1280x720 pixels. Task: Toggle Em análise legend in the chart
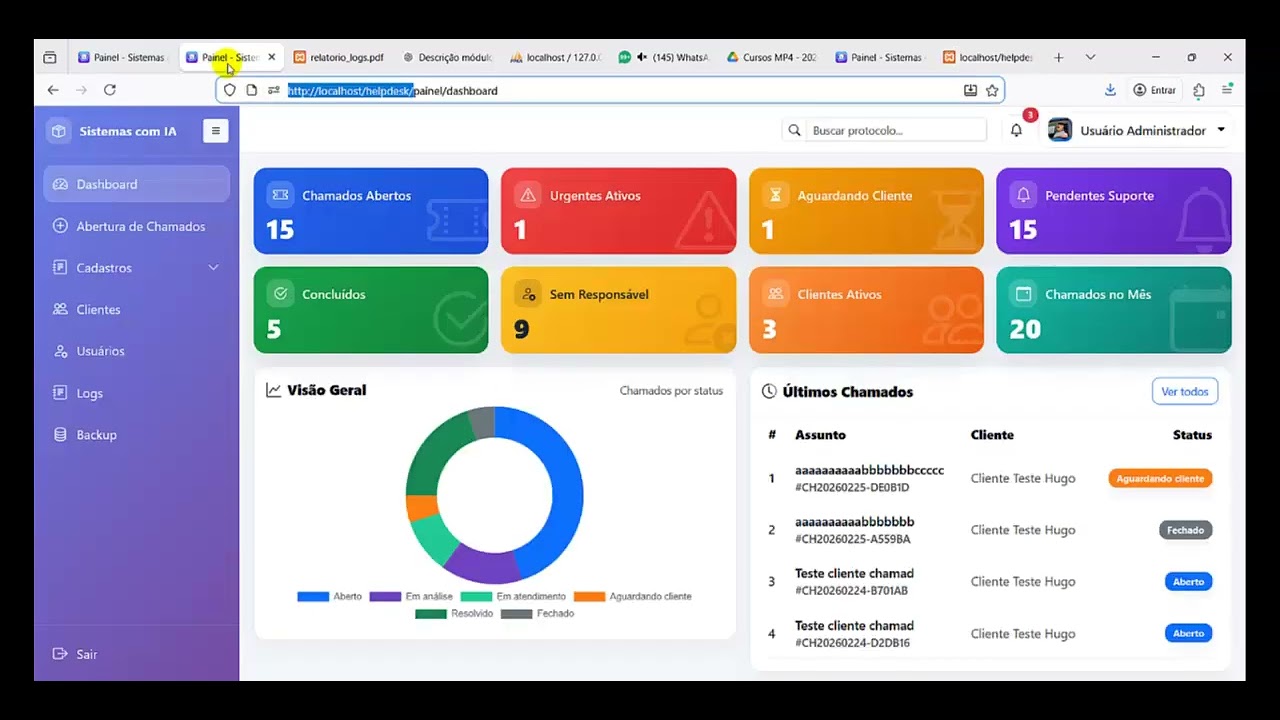pyautogui.click(x=411, y=596)
